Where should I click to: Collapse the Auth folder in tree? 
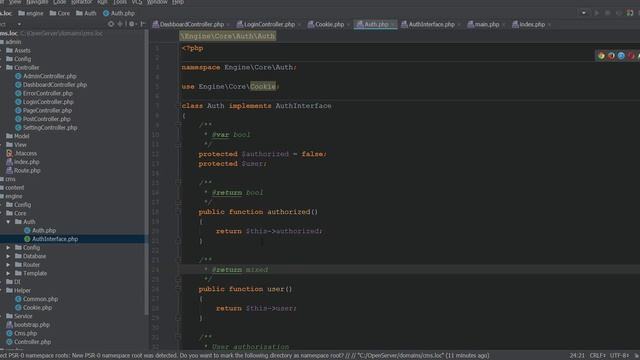pyautogui.click(x=8, y=222)
